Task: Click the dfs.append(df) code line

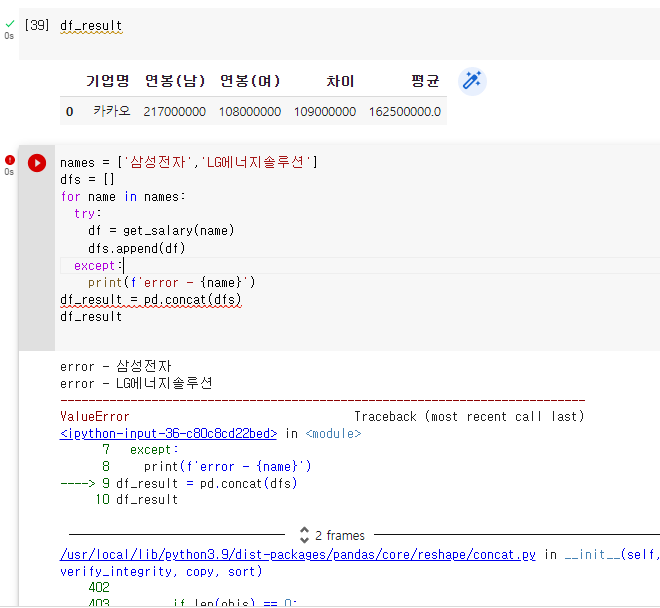Action: [x=136, y=248]
